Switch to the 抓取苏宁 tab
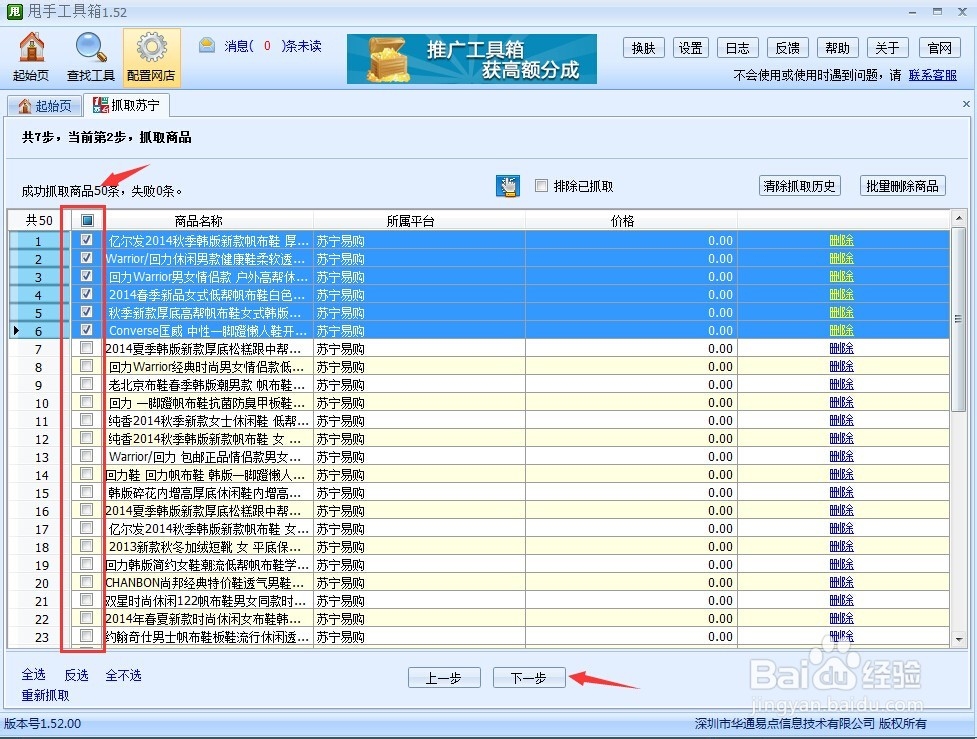 (126, 105)
